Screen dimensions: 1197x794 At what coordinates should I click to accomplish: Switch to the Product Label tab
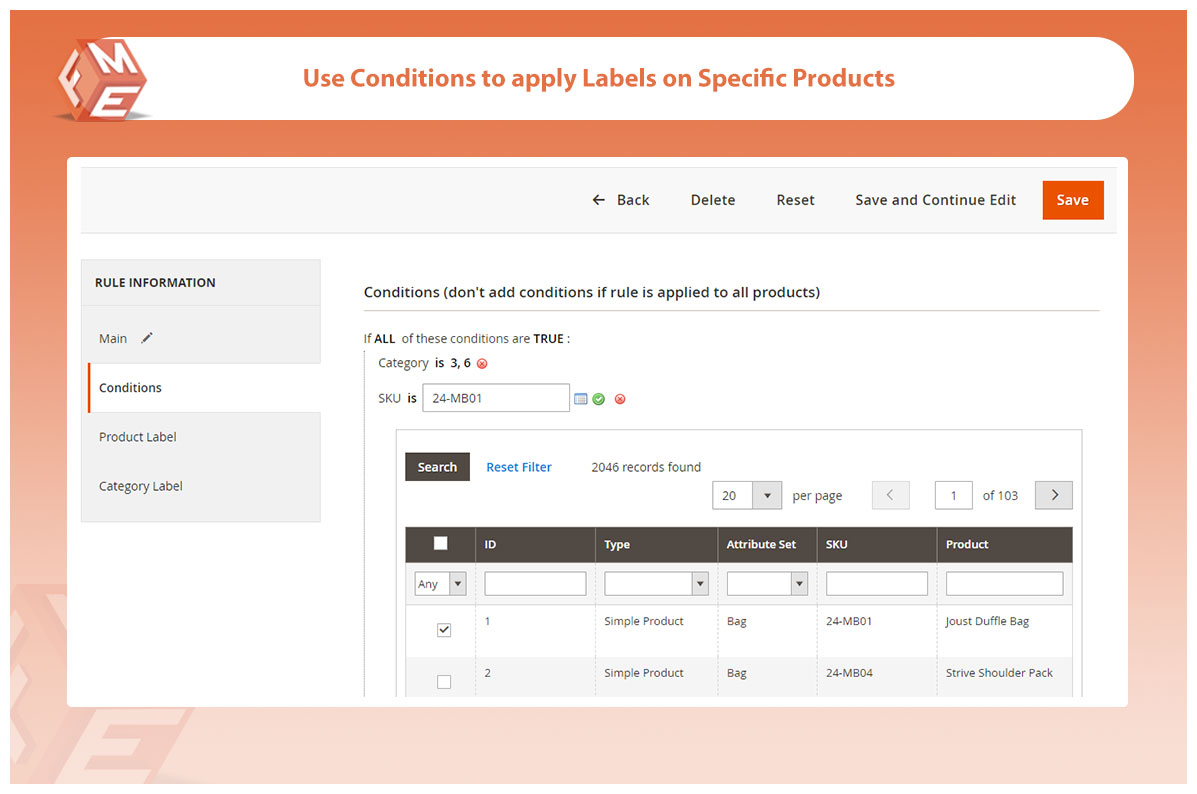pyautogui.click(x=138, y=437)
